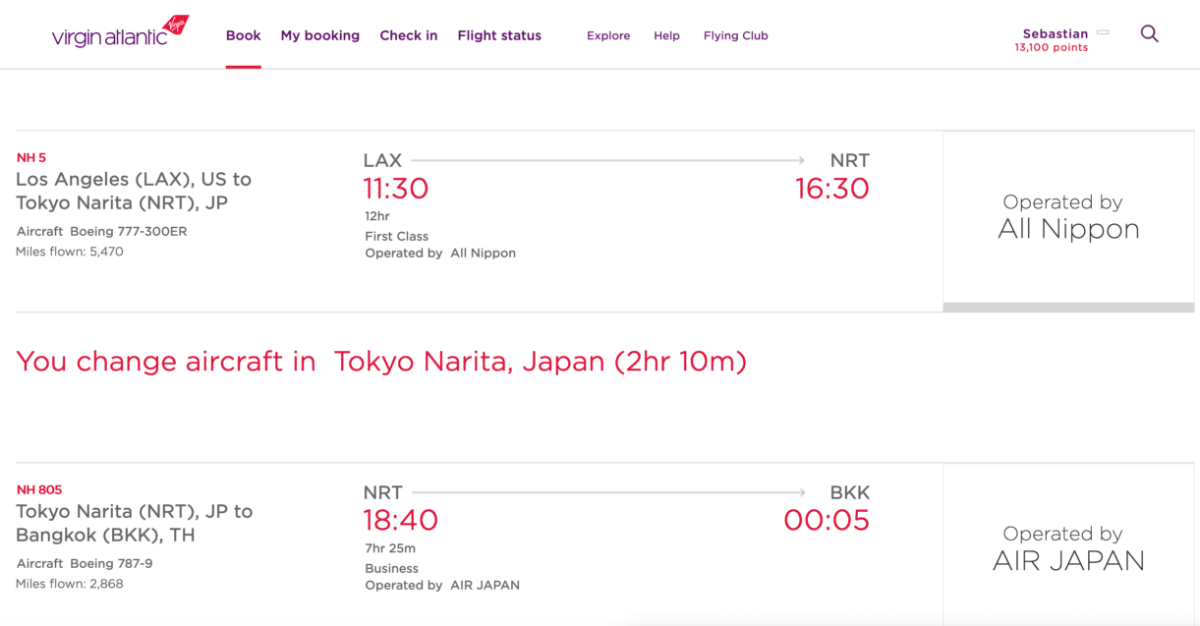
Task: Open the Check in menu
Action: click(x=408, y=35)
